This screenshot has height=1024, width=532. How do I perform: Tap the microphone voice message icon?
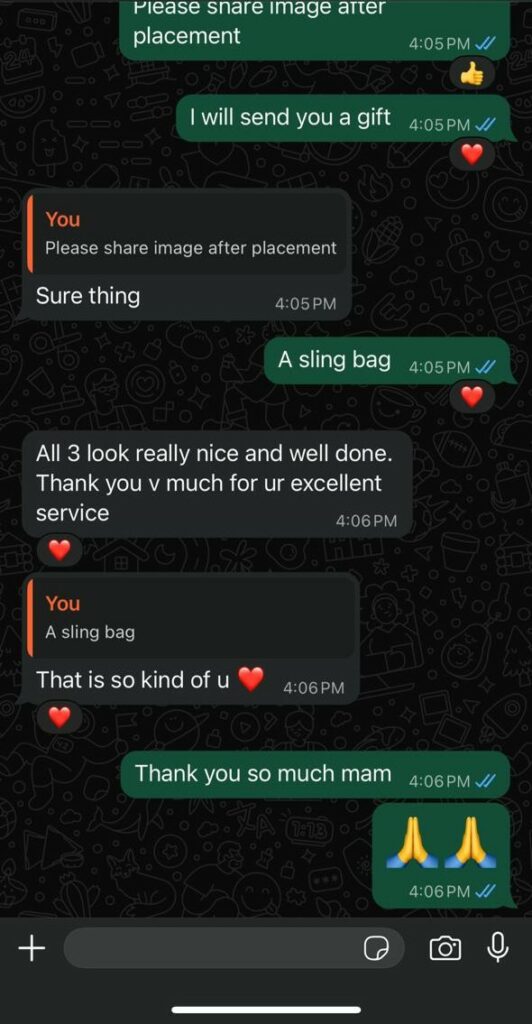497,947
